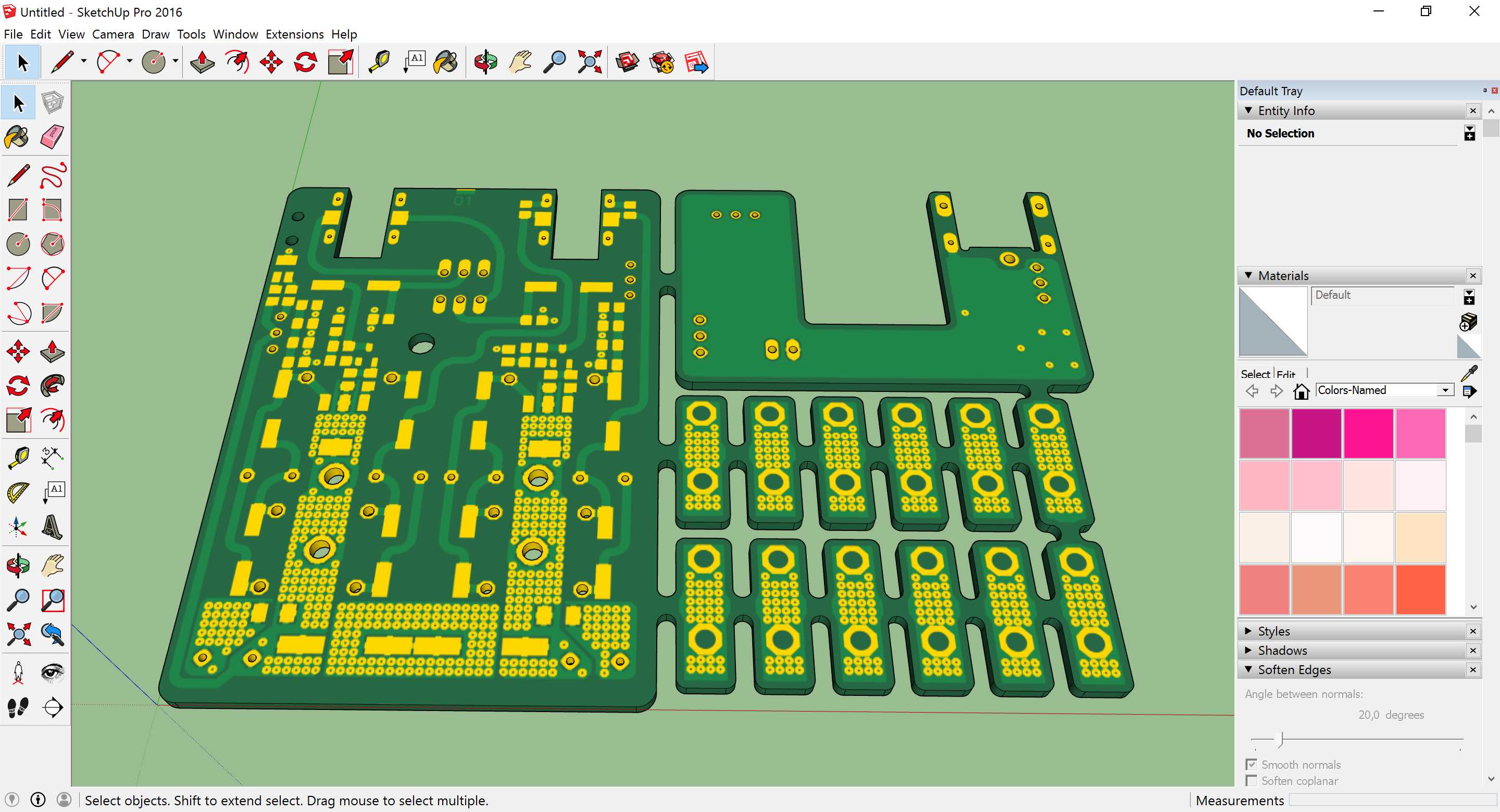Click Materials forward arrow button

click(1276, 390)
